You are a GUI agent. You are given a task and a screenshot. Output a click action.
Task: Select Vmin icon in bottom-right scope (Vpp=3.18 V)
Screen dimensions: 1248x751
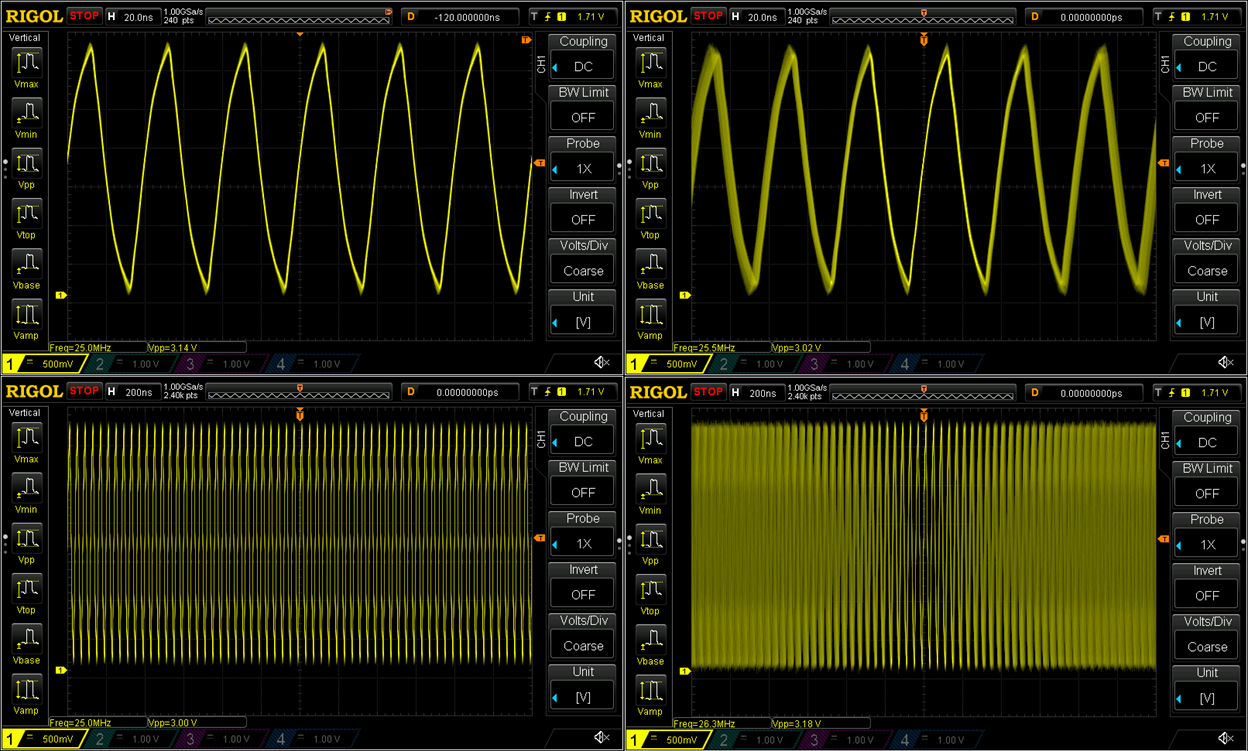651,488
